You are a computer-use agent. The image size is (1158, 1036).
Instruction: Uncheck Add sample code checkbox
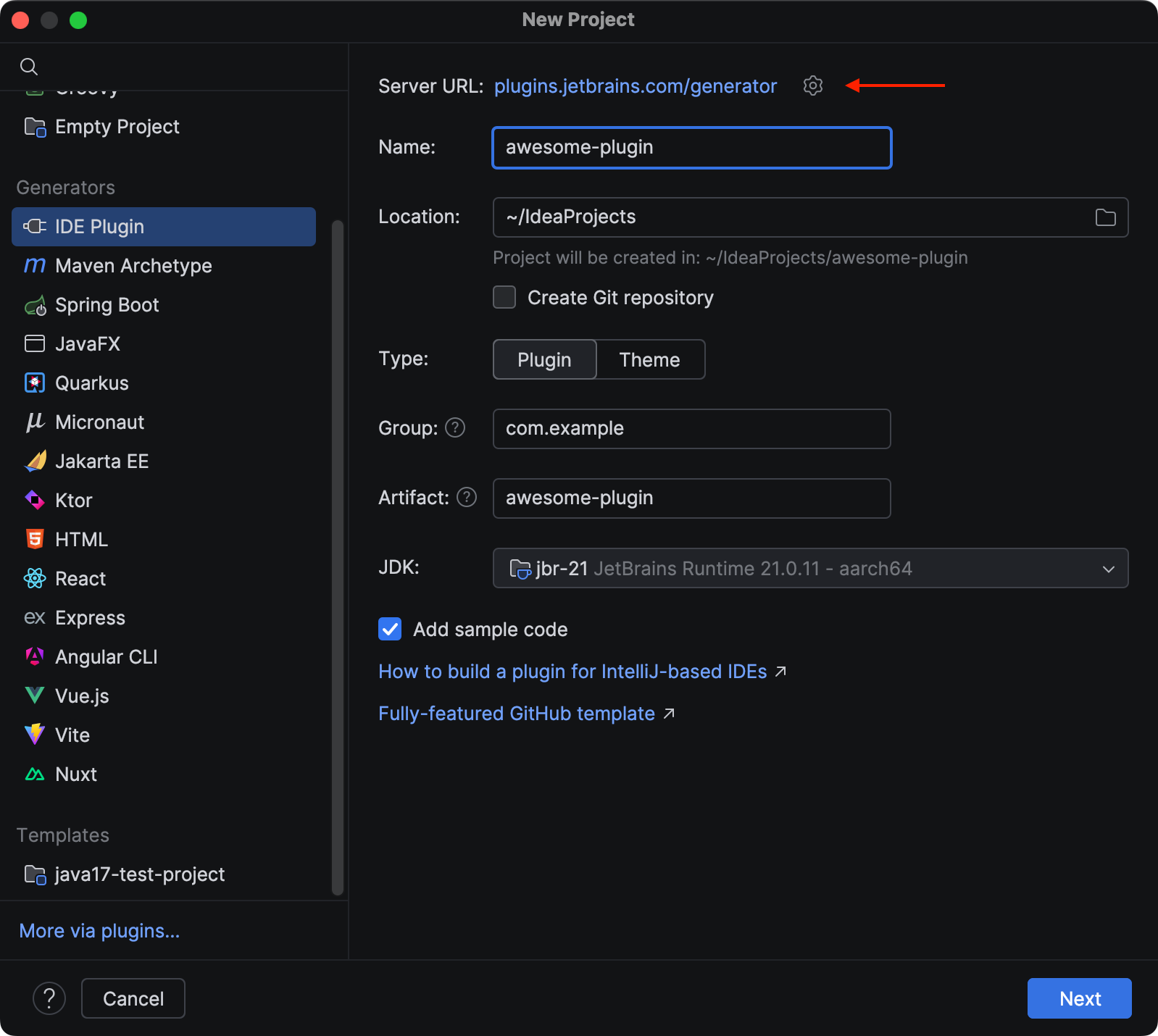(x=390, y=630)
